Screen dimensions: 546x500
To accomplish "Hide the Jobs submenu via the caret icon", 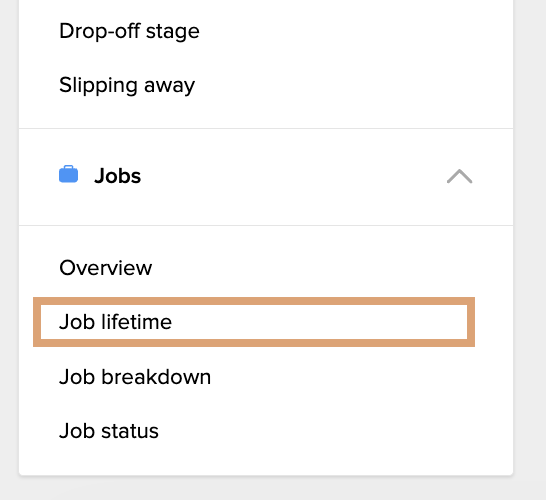I will [459, 176].
